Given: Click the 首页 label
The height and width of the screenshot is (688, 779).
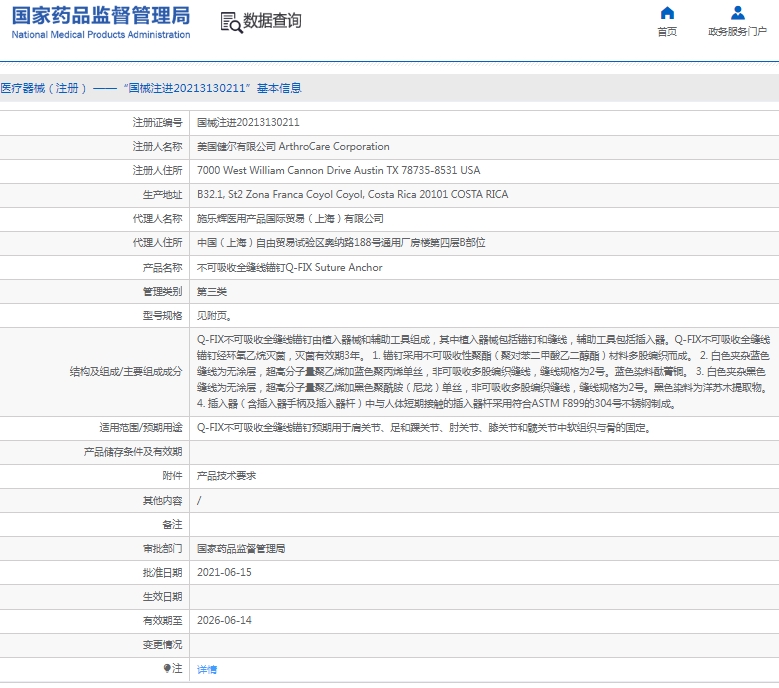Looking at the screenshot, I should click(x=667, y=32).
